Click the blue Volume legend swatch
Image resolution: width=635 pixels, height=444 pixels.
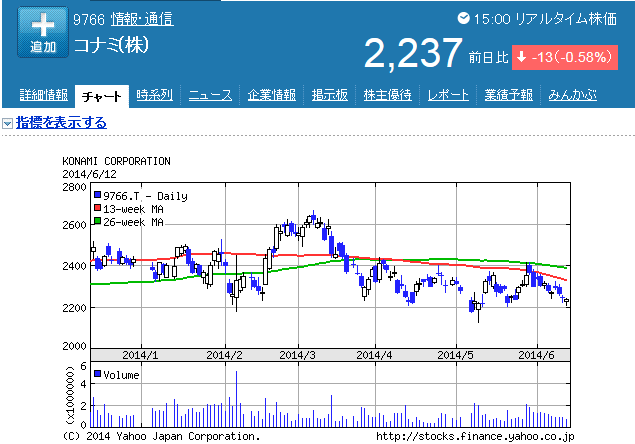pyautogui.click(x=98, y=374)
